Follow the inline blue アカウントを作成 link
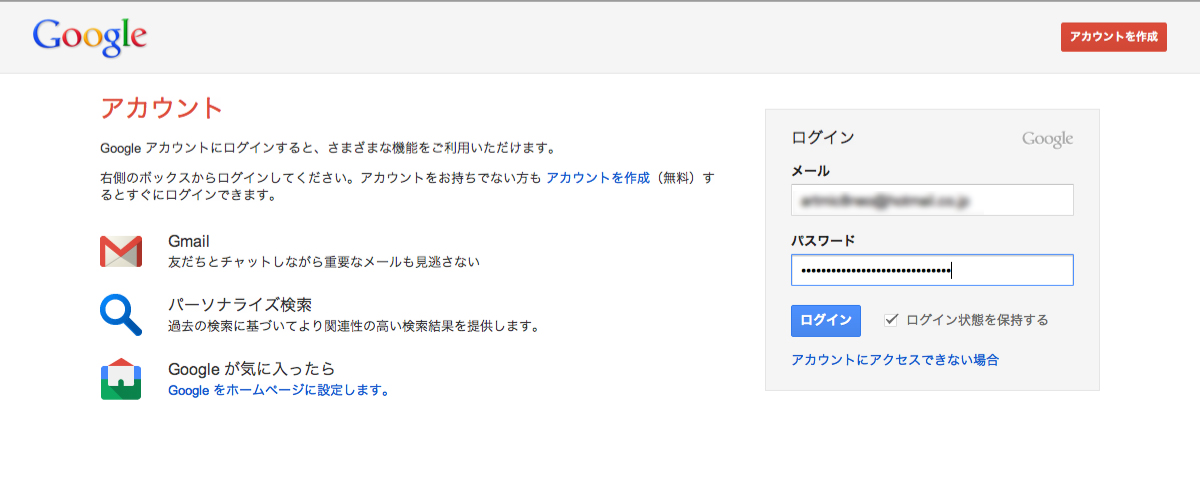 598,178
